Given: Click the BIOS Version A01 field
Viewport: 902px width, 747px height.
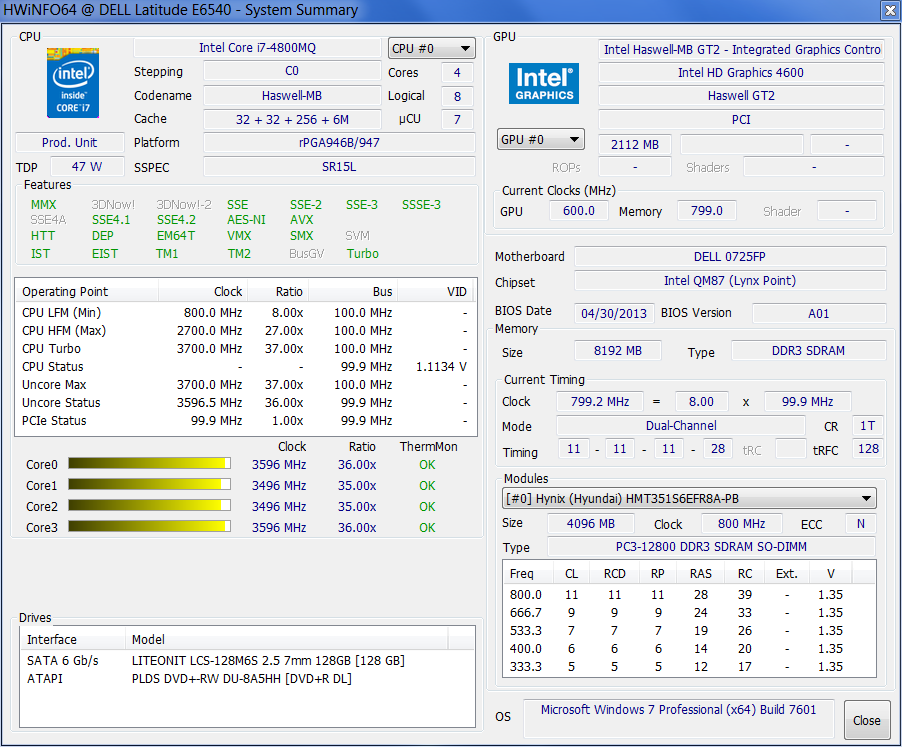Looking at the screenshot, I should click(819, 313).
